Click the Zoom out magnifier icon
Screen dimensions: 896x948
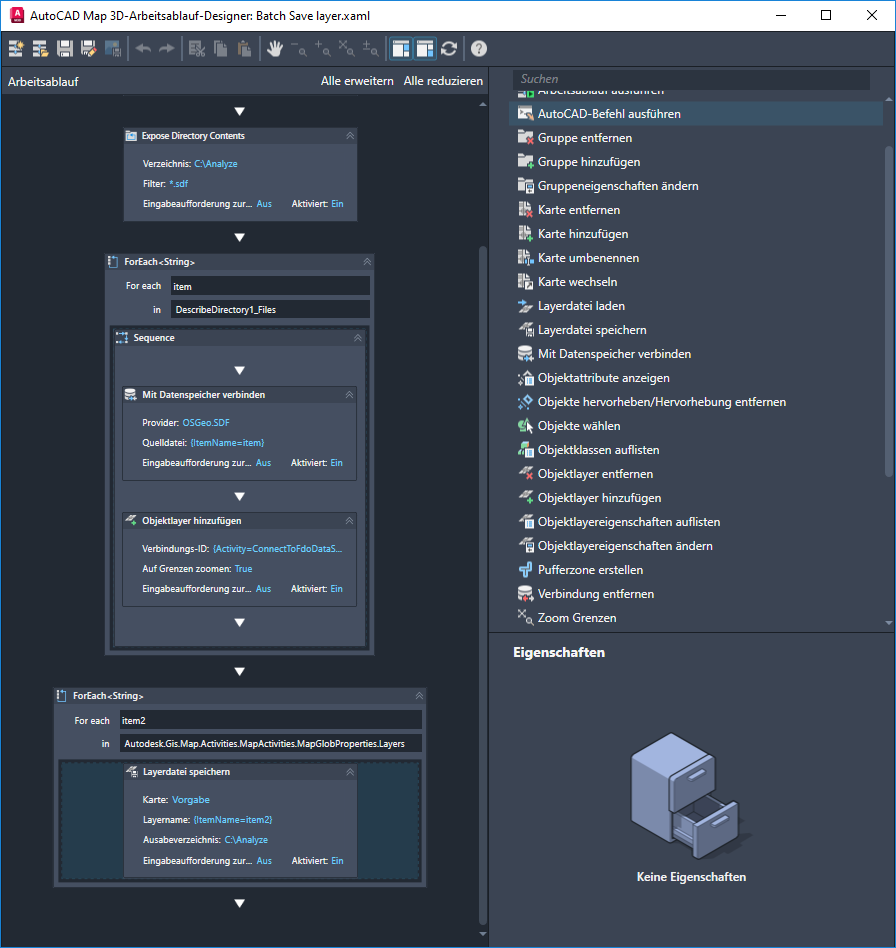click(299, 49)
